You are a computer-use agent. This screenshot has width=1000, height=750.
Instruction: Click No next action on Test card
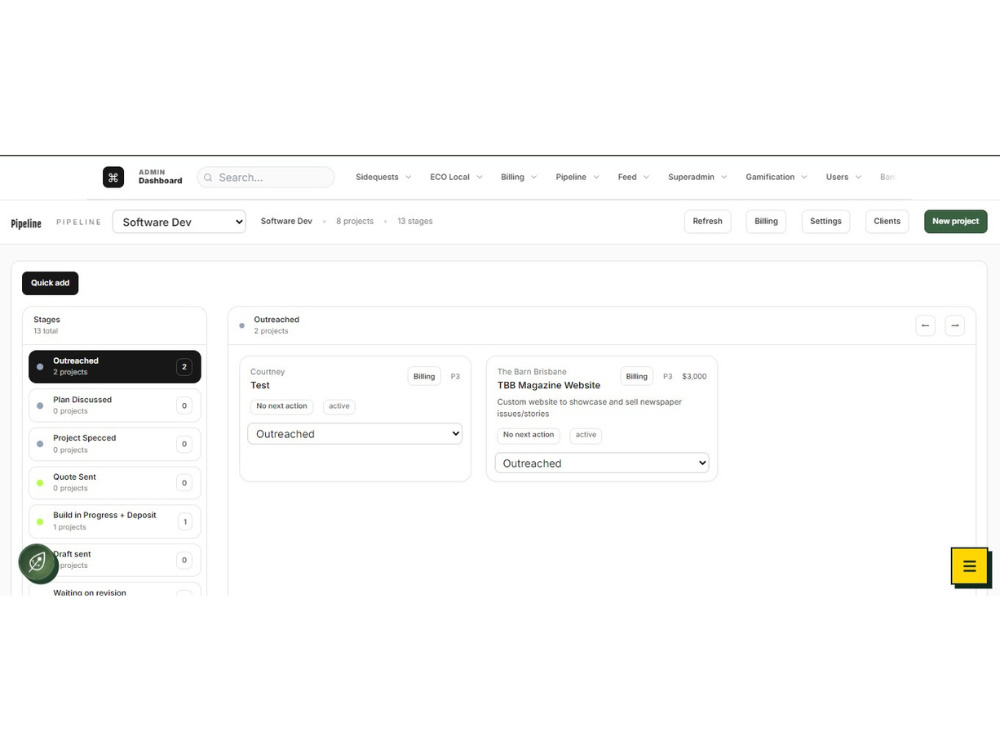281,406
